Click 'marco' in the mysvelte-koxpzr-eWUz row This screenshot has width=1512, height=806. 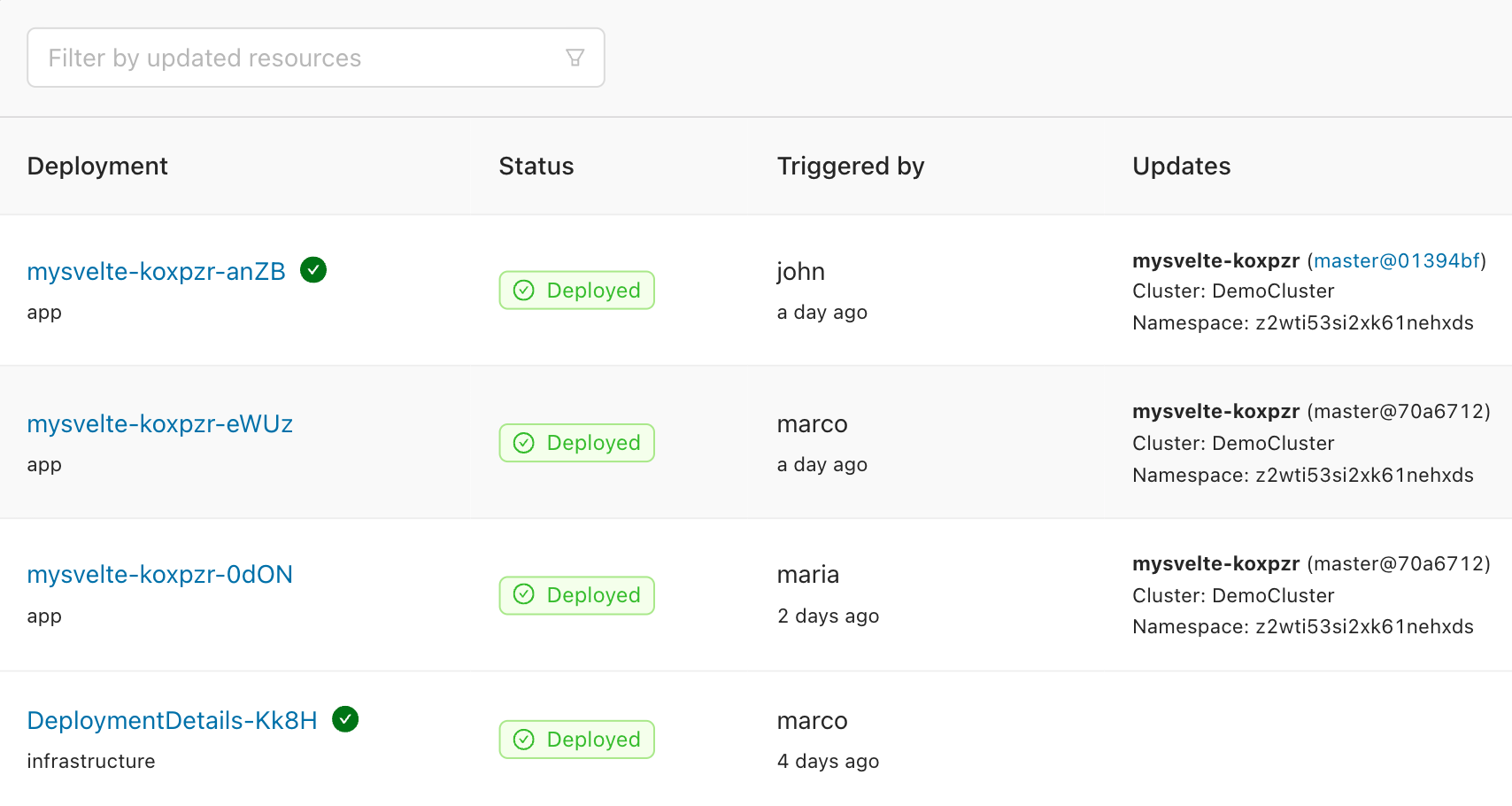[x=813, y=423]
